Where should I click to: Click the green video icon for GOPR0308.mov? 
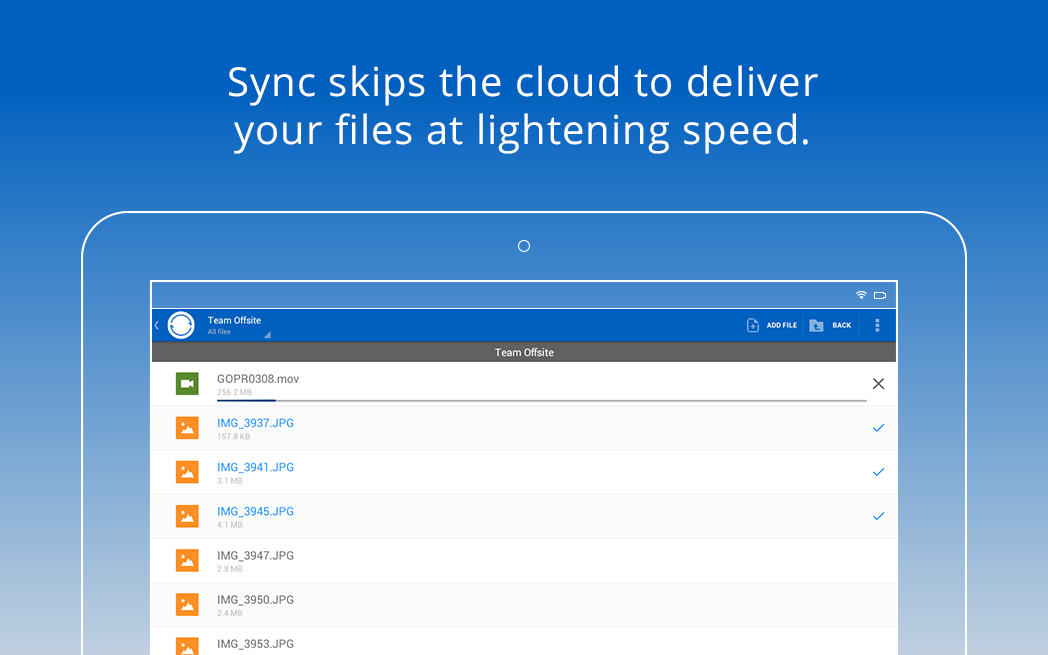[x=187, y=383]
